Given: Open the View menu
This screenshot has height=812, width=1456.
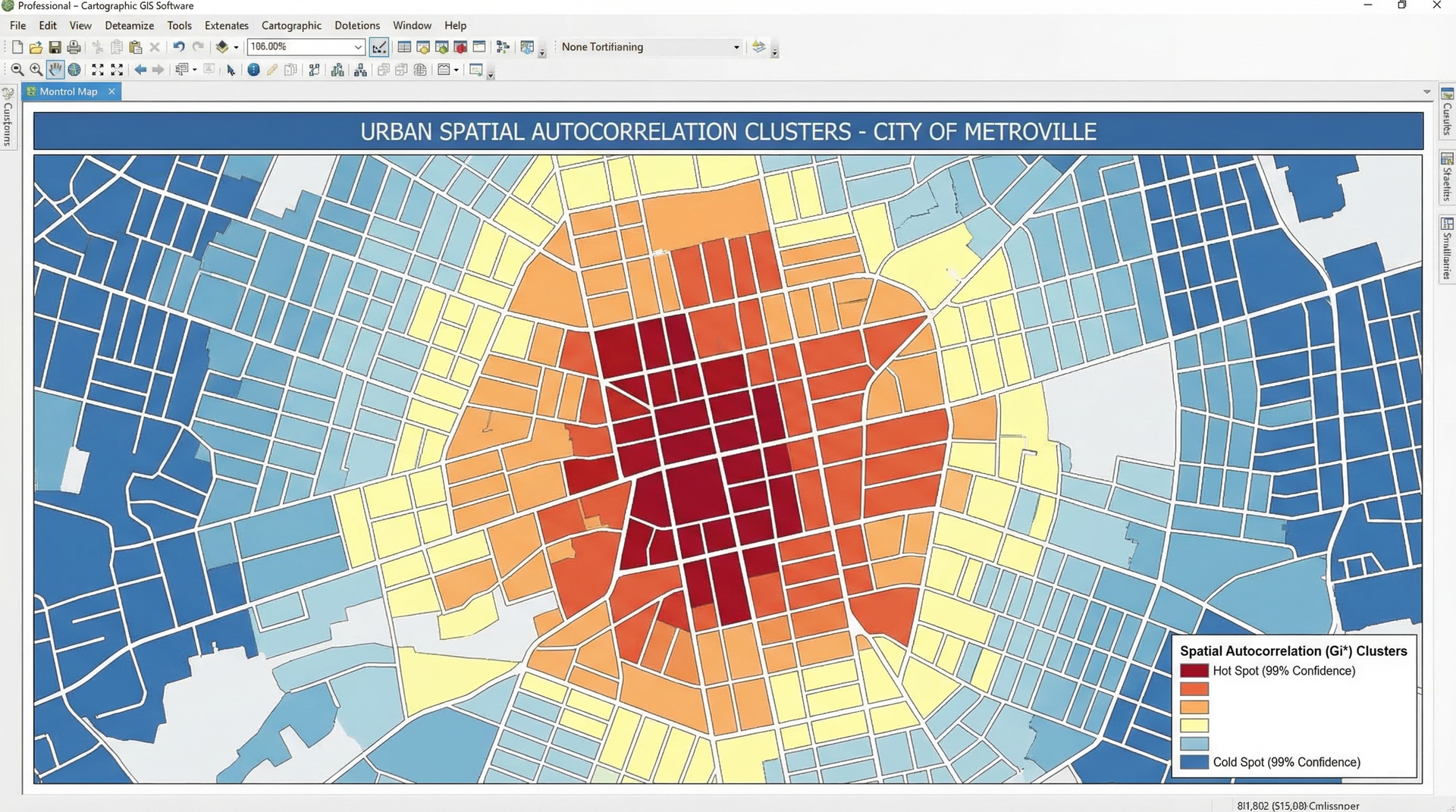Looking at the screenshot, I should coord(80,25).
